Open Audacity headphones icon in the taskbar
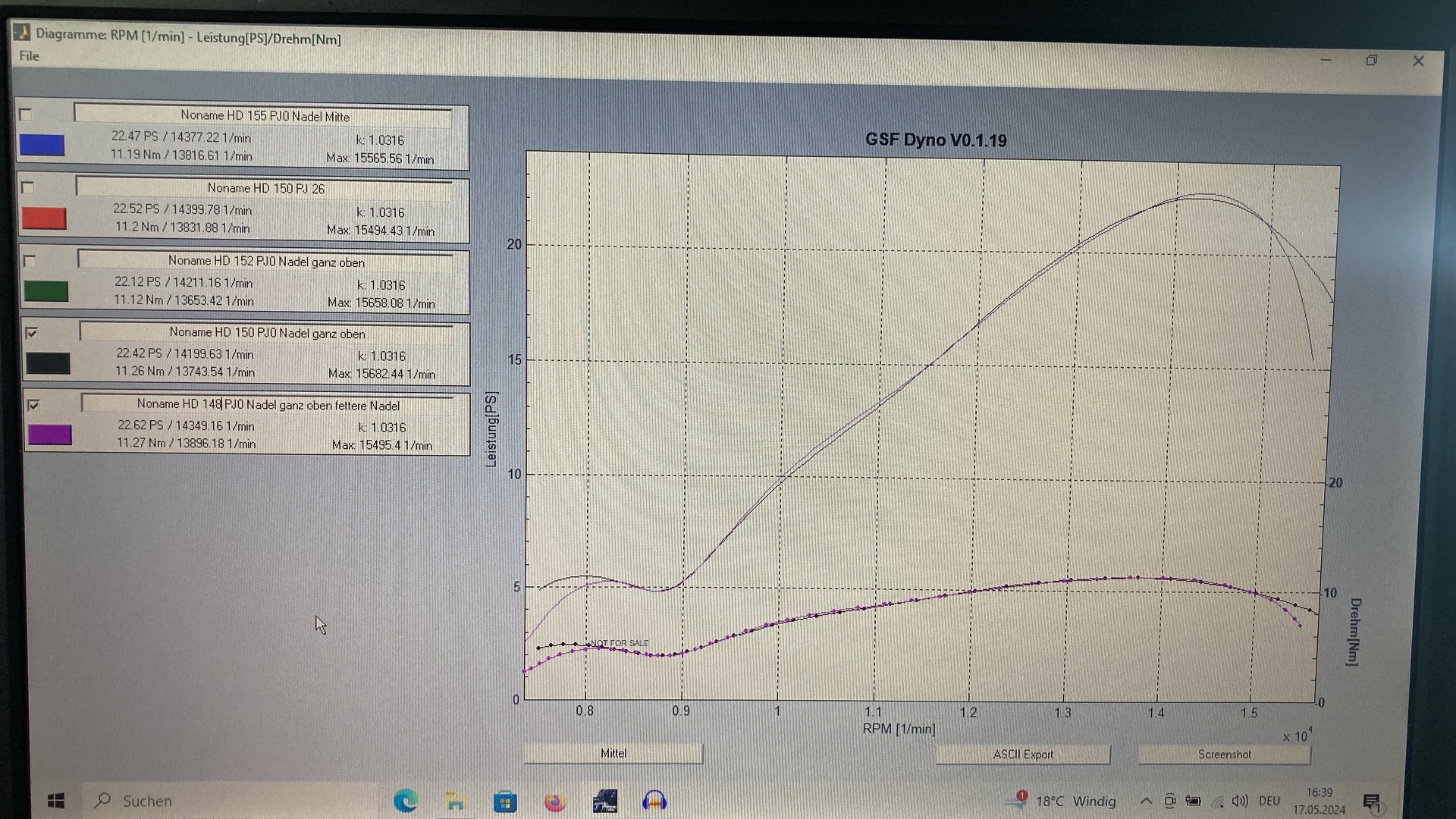This screenshot has height=819, width=1456. [x=654, y=801]
